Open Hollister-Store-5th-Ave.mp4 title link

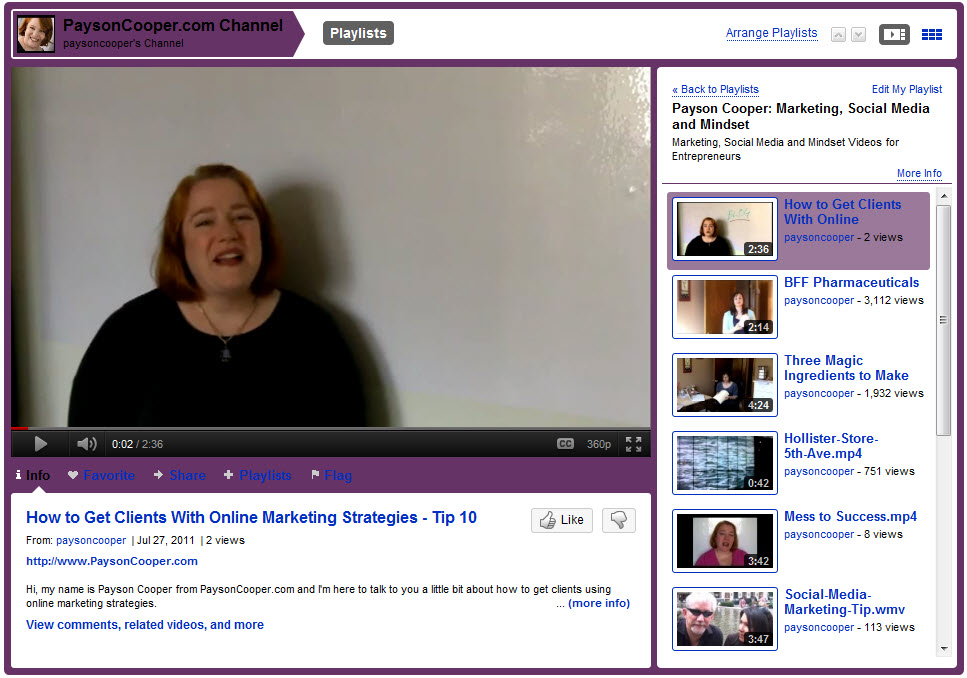[831, 446]
